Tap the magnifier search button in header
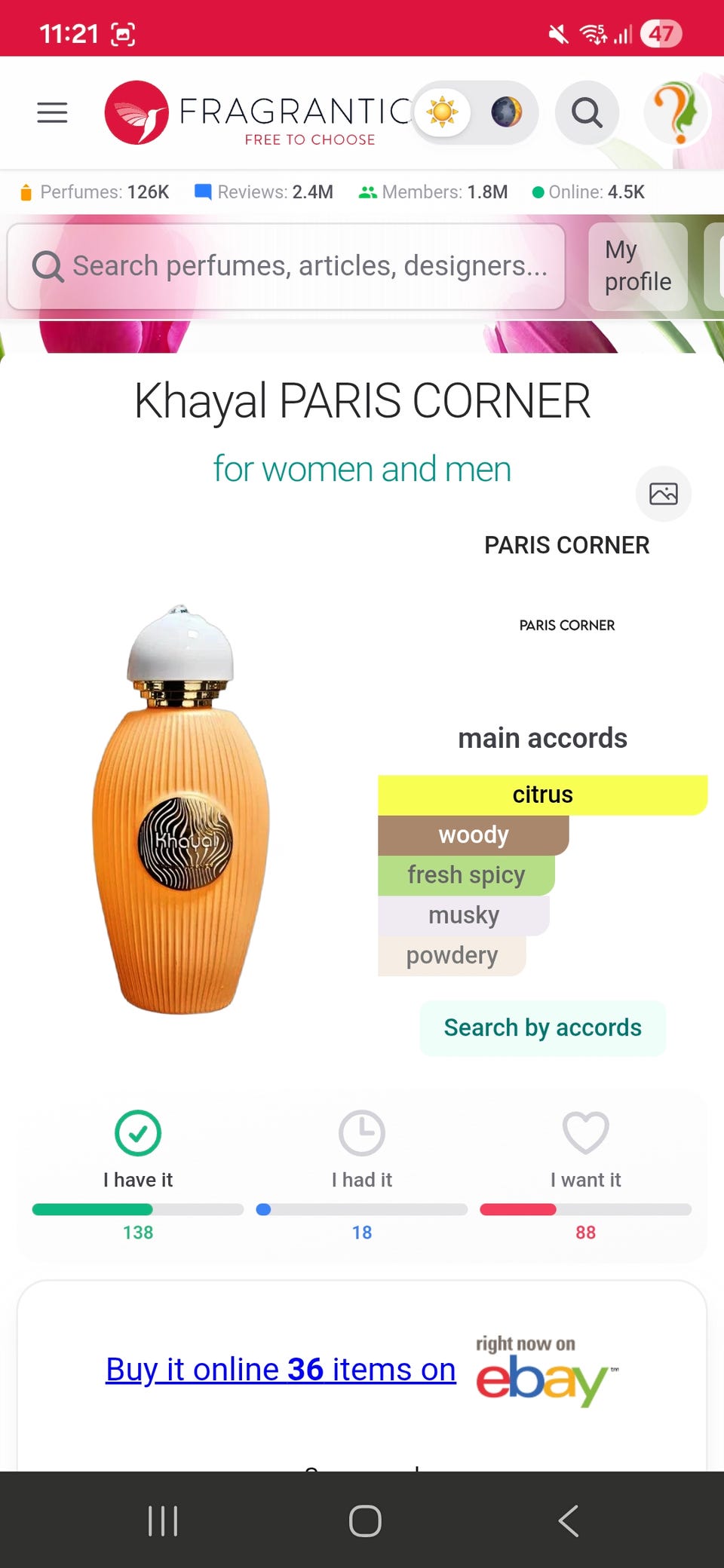The image size is (724, 1568). click(587, 113)
